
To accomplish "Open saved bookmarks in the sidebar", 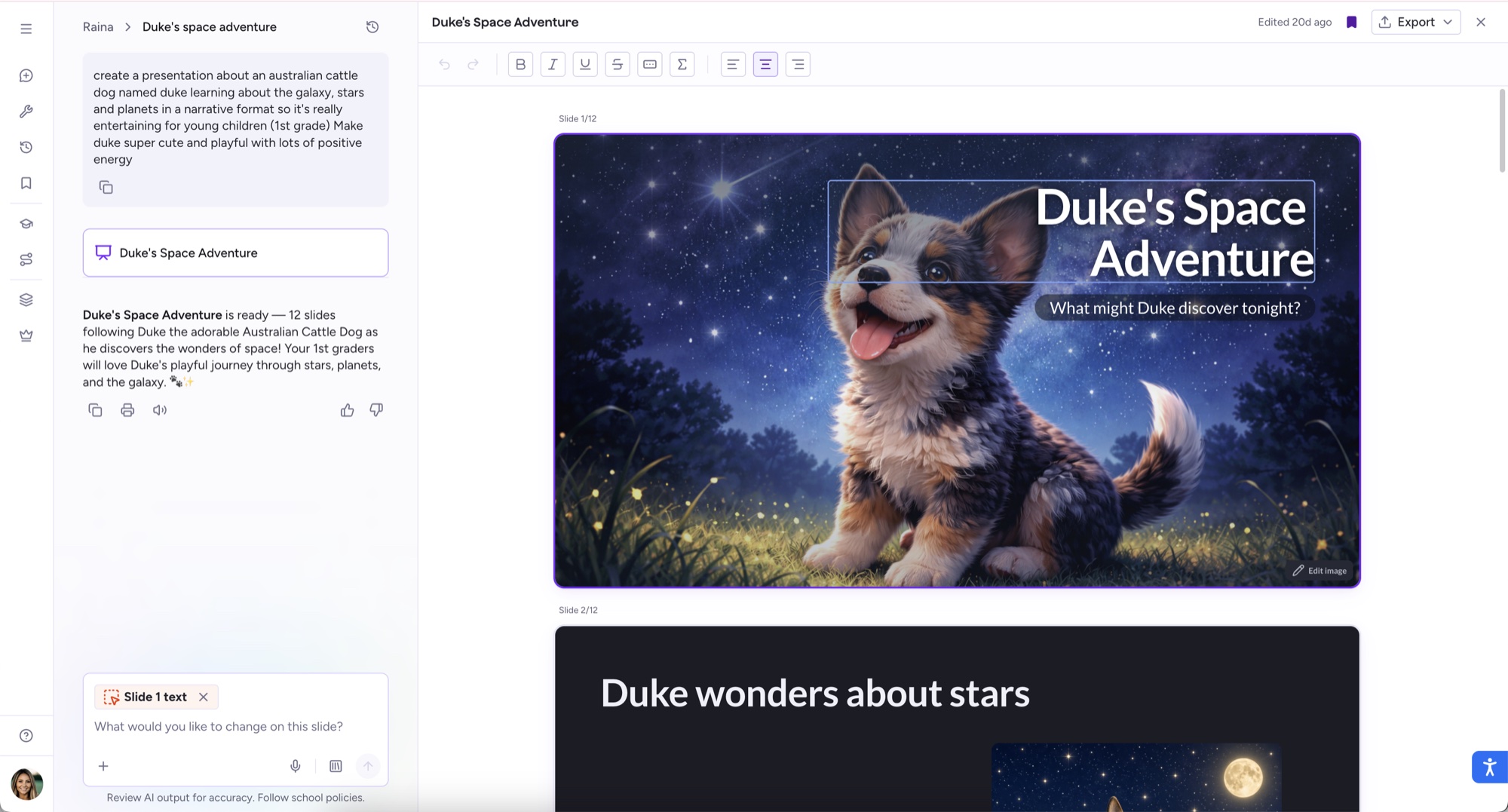I will click(26, 183).
